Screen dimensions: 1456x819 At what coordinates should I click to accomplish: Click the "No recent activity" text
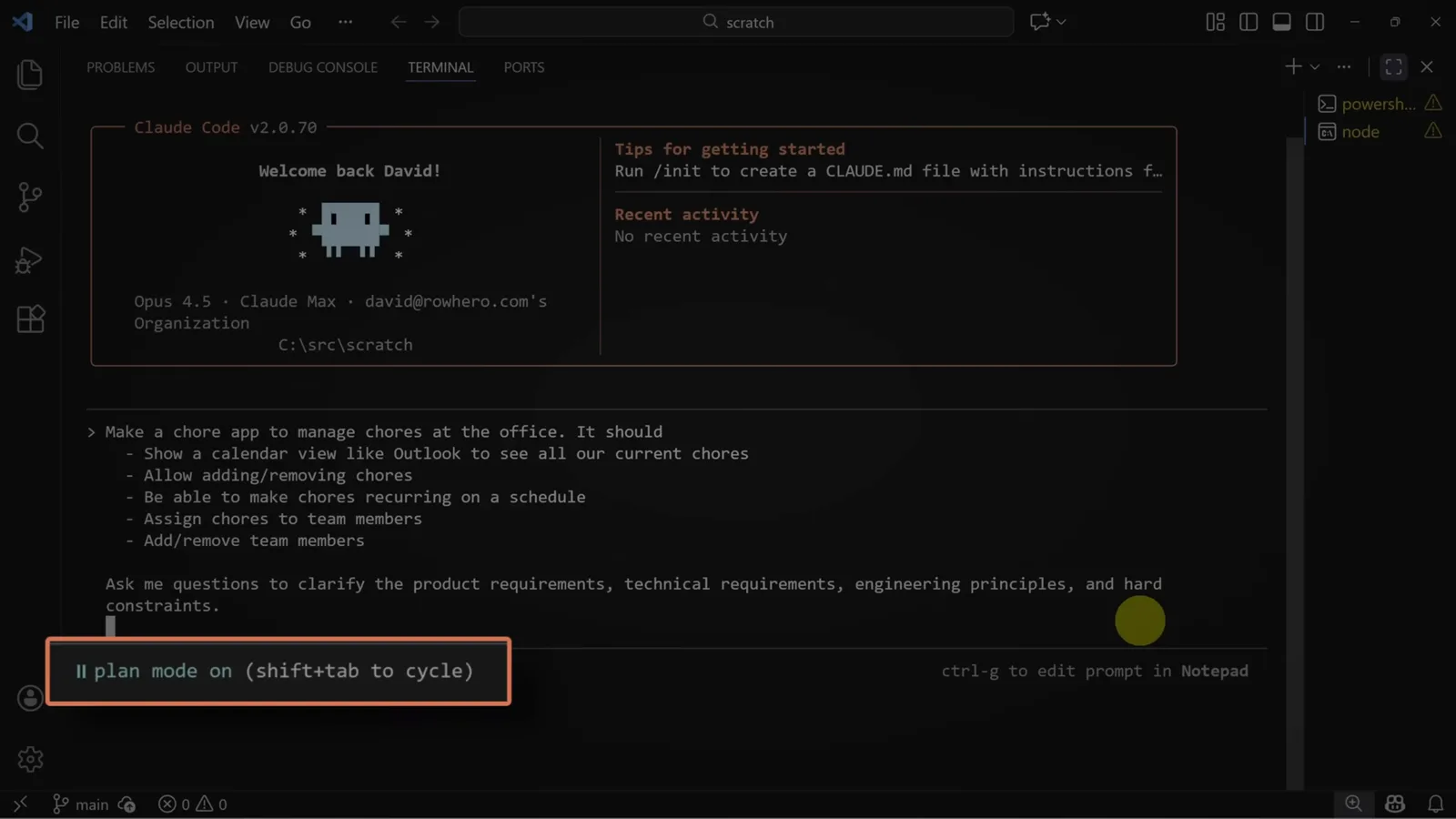[x=701, y=237]
